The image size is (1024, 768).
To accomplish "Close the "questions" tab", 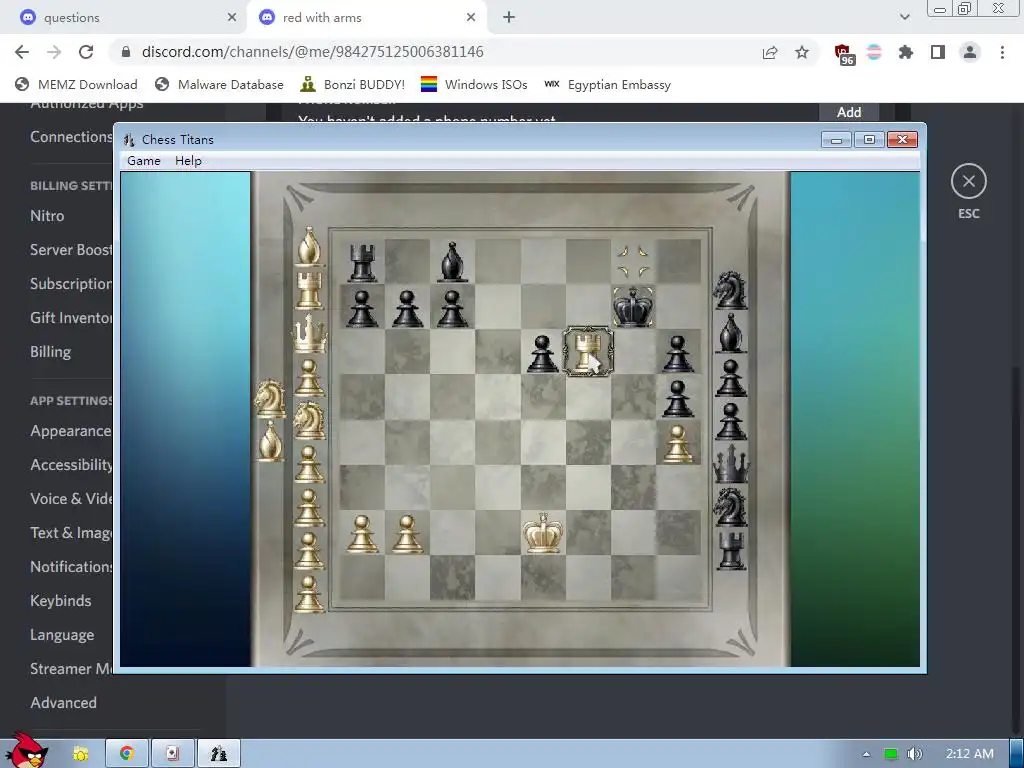I will point(232,18).
